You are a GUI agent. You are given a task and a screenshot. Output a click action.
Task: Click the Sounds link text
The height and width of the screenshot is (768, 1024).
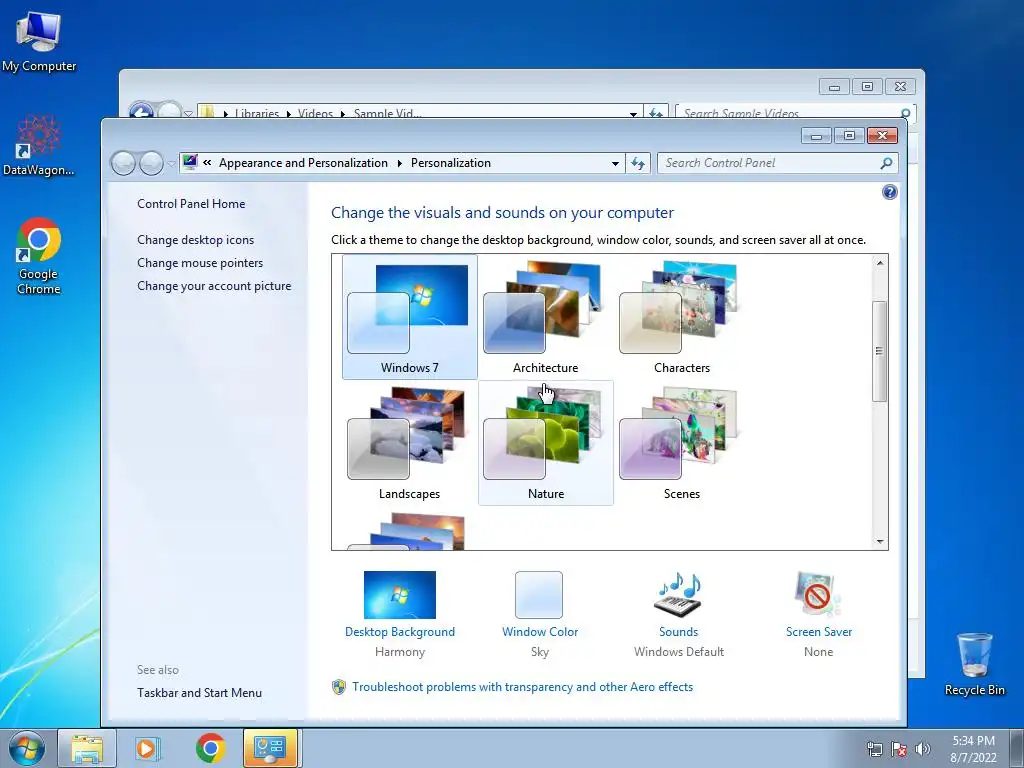[679, 632]
